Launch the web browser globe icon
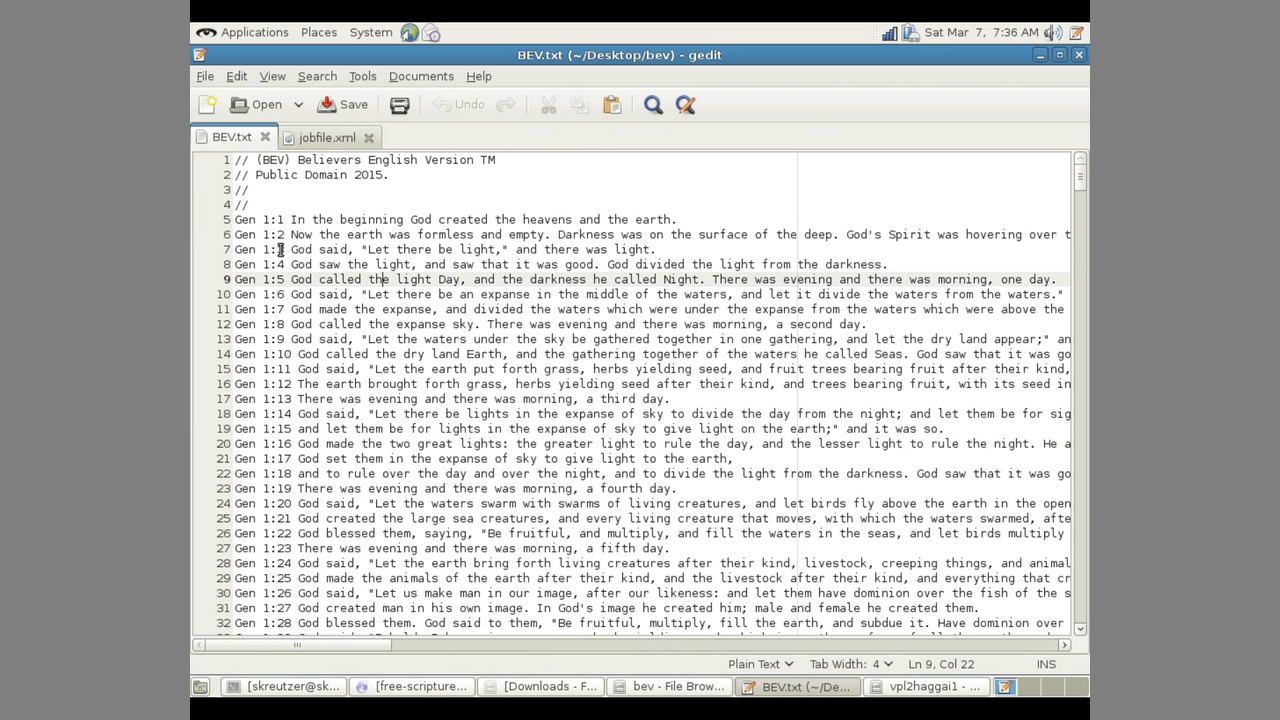 [x=409, y=33]
